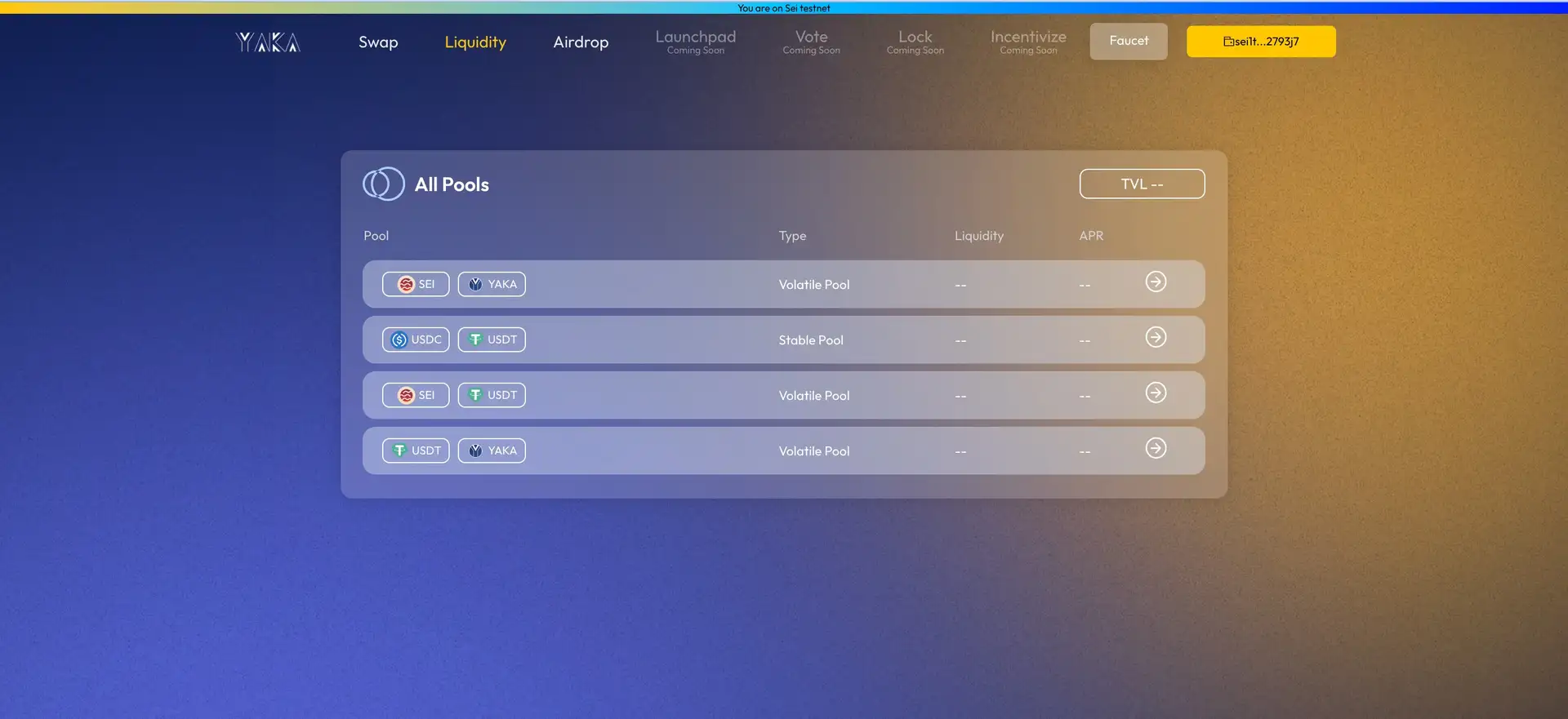
Task: Click the Lock coming soon item
Action: pos(915,42)
